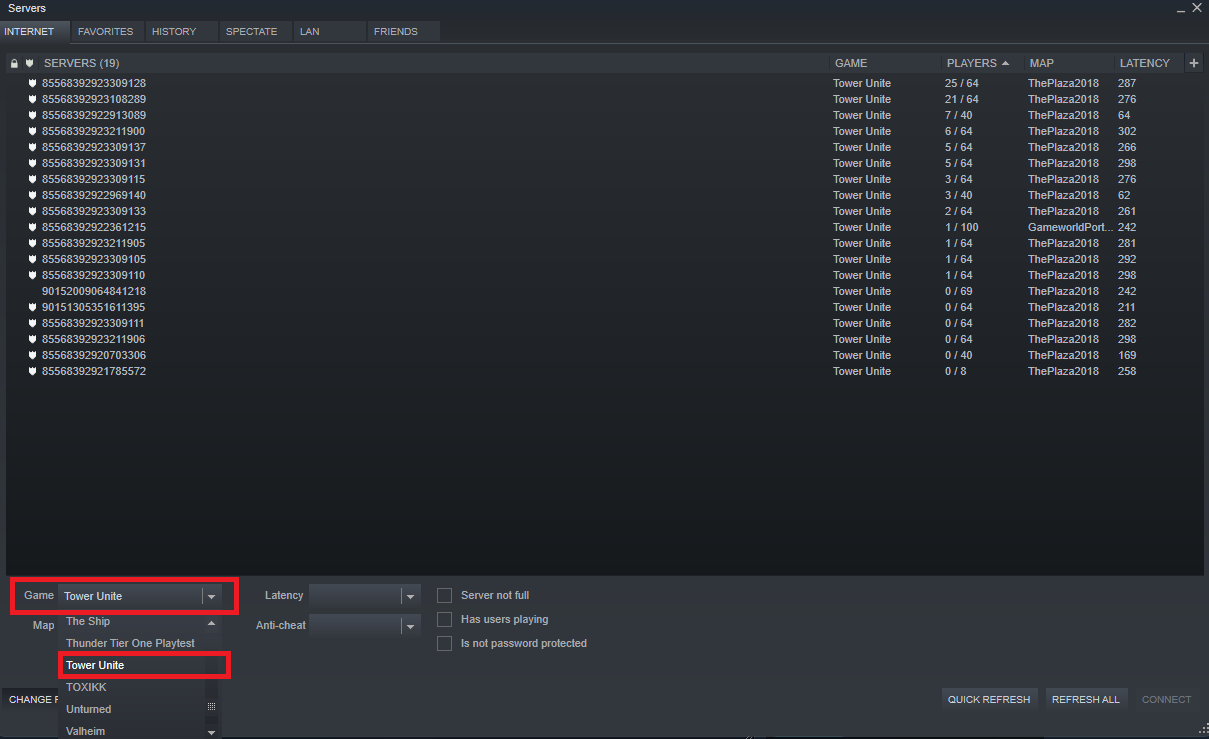Open the Anti-cheat filter dropdown
The image size is (1209, 739).
[x=364, y=626]
